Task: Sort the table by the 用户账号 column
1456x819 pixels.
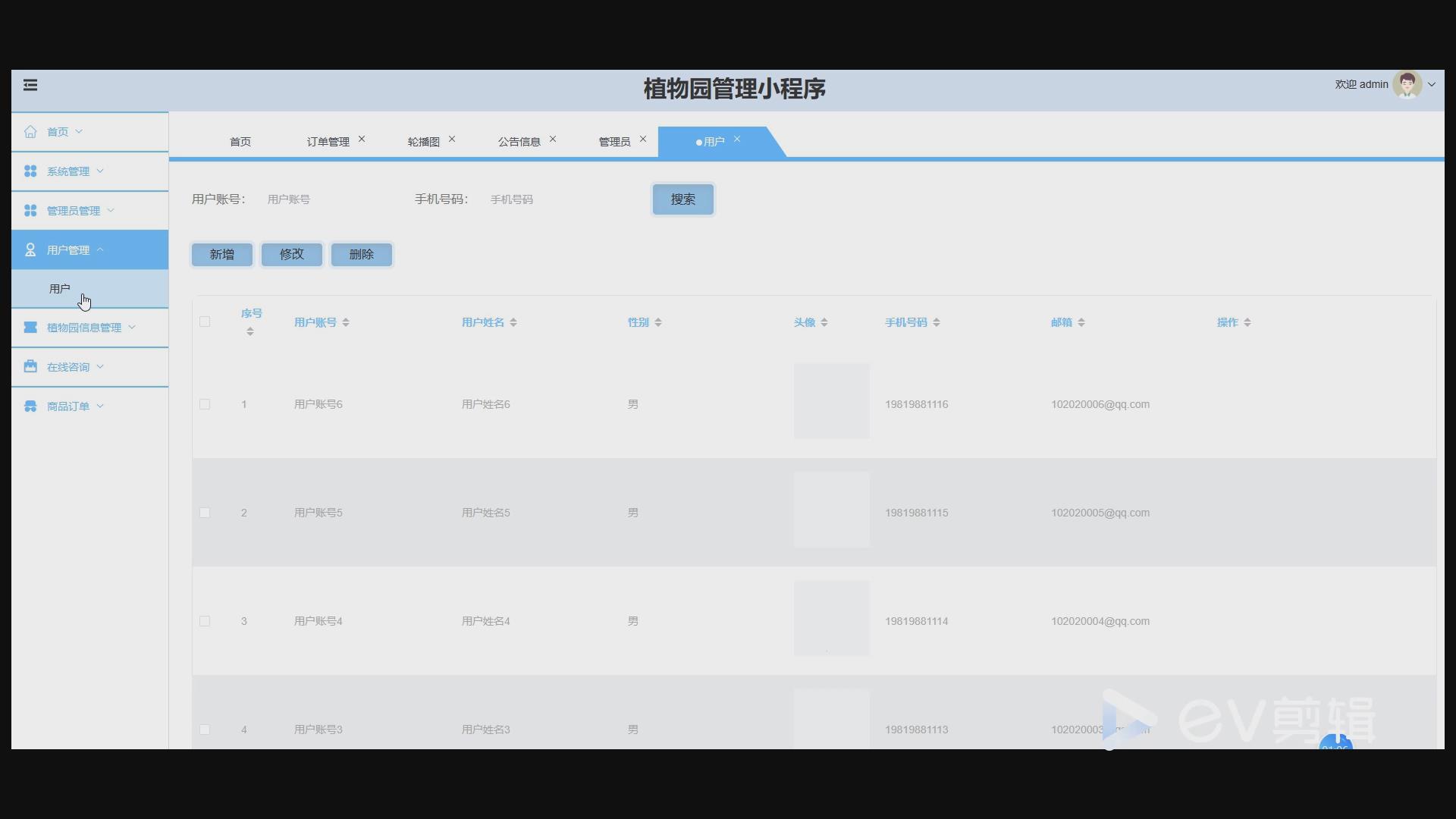Action: (346, 322)
